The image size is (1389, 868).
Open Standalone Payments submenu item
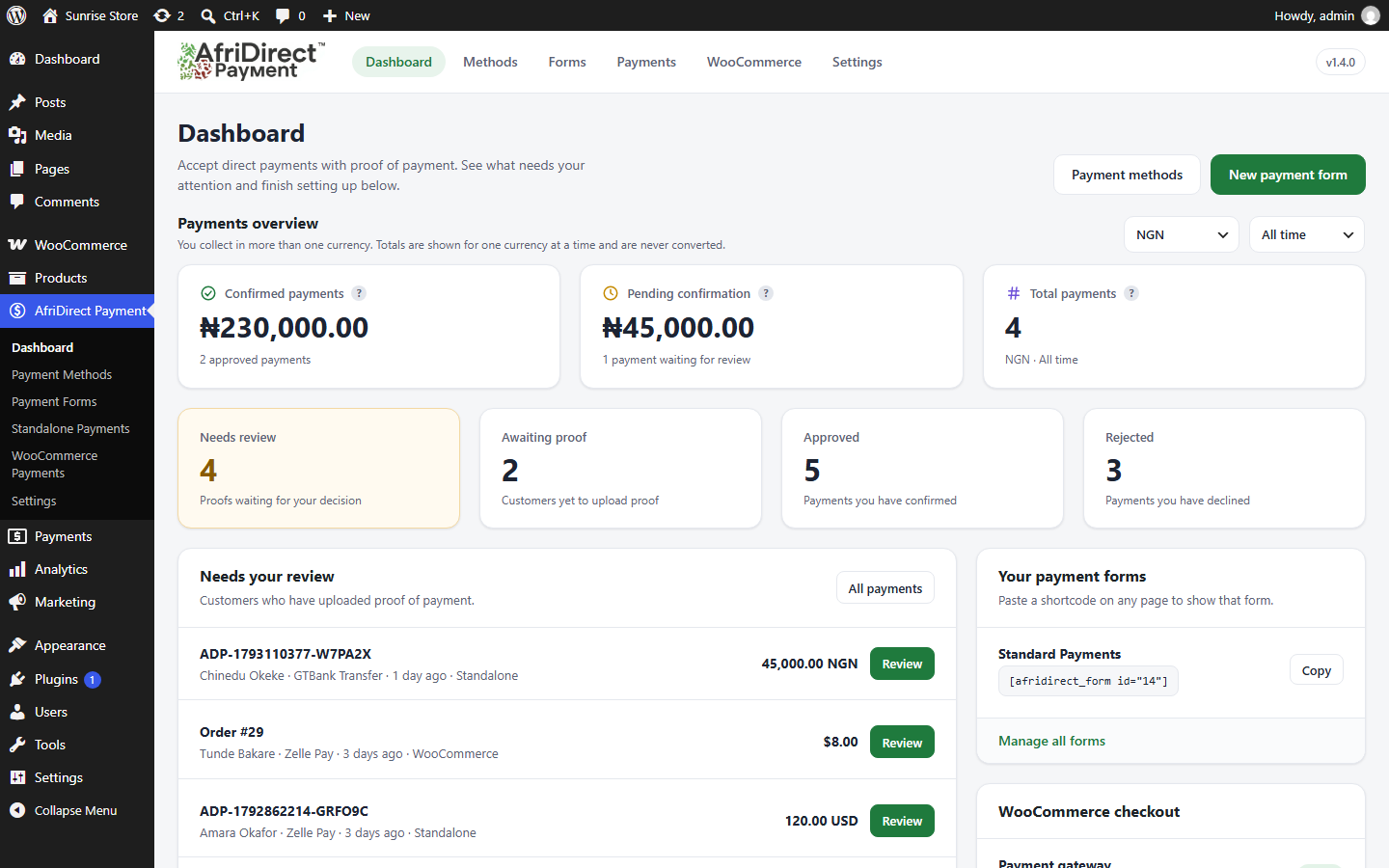pos(70,428)
